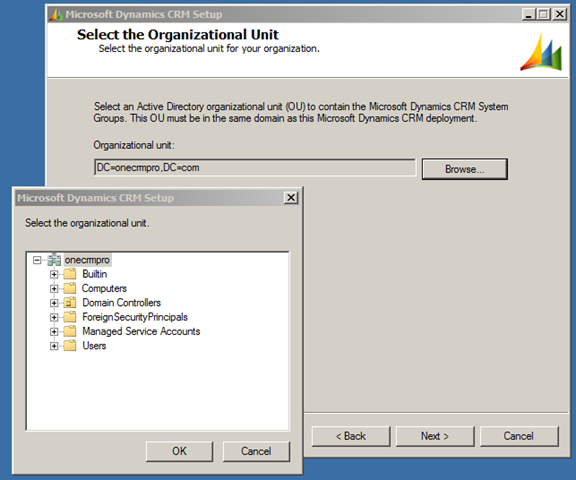
Task: Click the Dynamics CRM title bar icon
Action: coord(57,15)
